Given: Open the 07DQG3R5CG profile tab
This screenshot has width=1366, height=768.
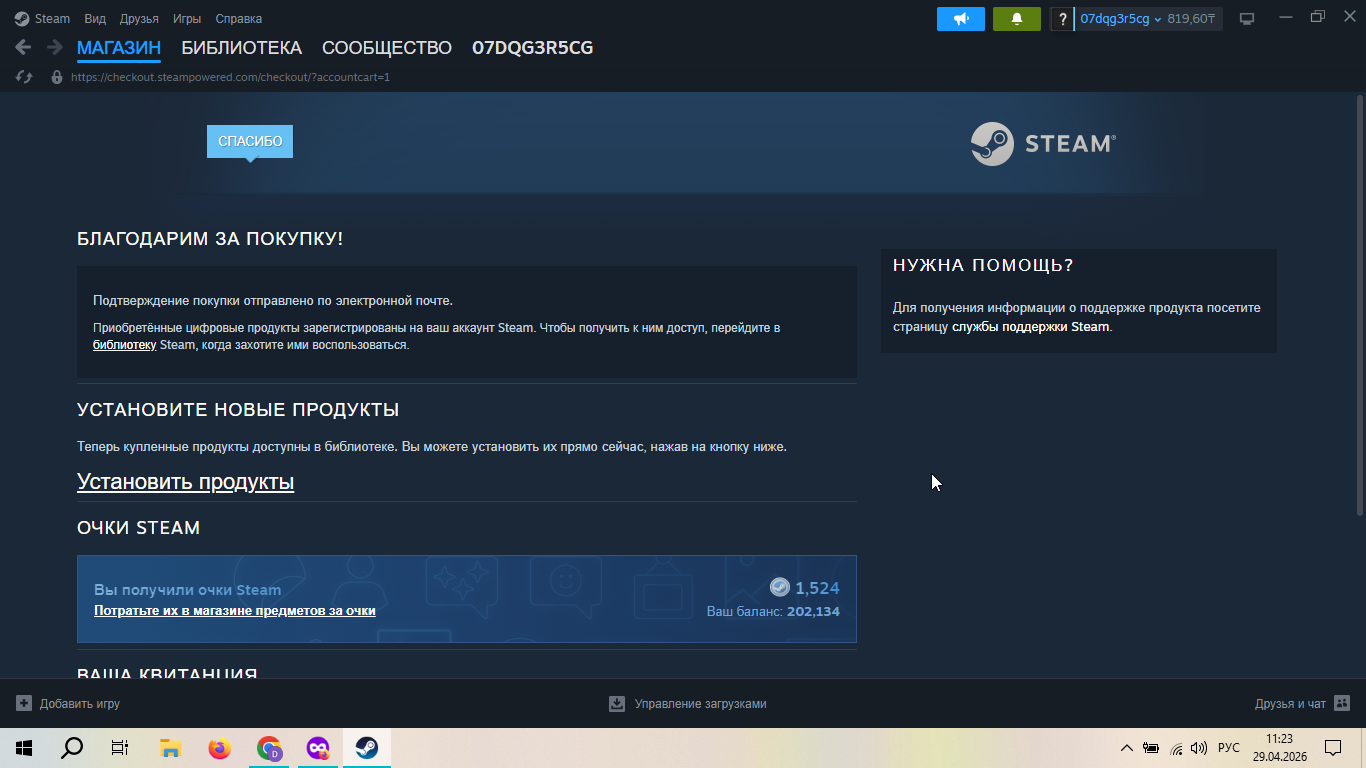Looking at the screenshot, I should 532,48.
